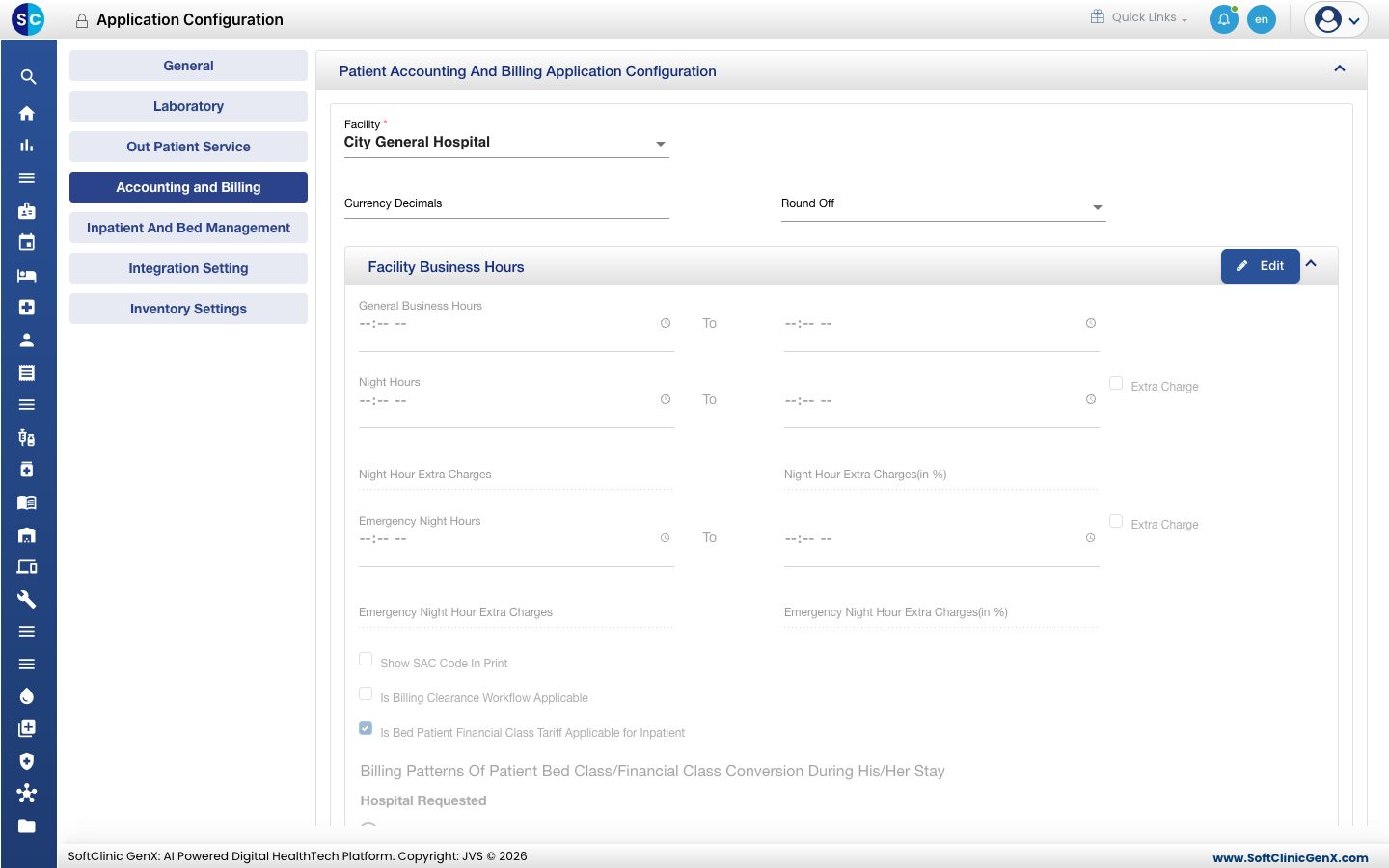Open General Business Hours start time clock

666,323
